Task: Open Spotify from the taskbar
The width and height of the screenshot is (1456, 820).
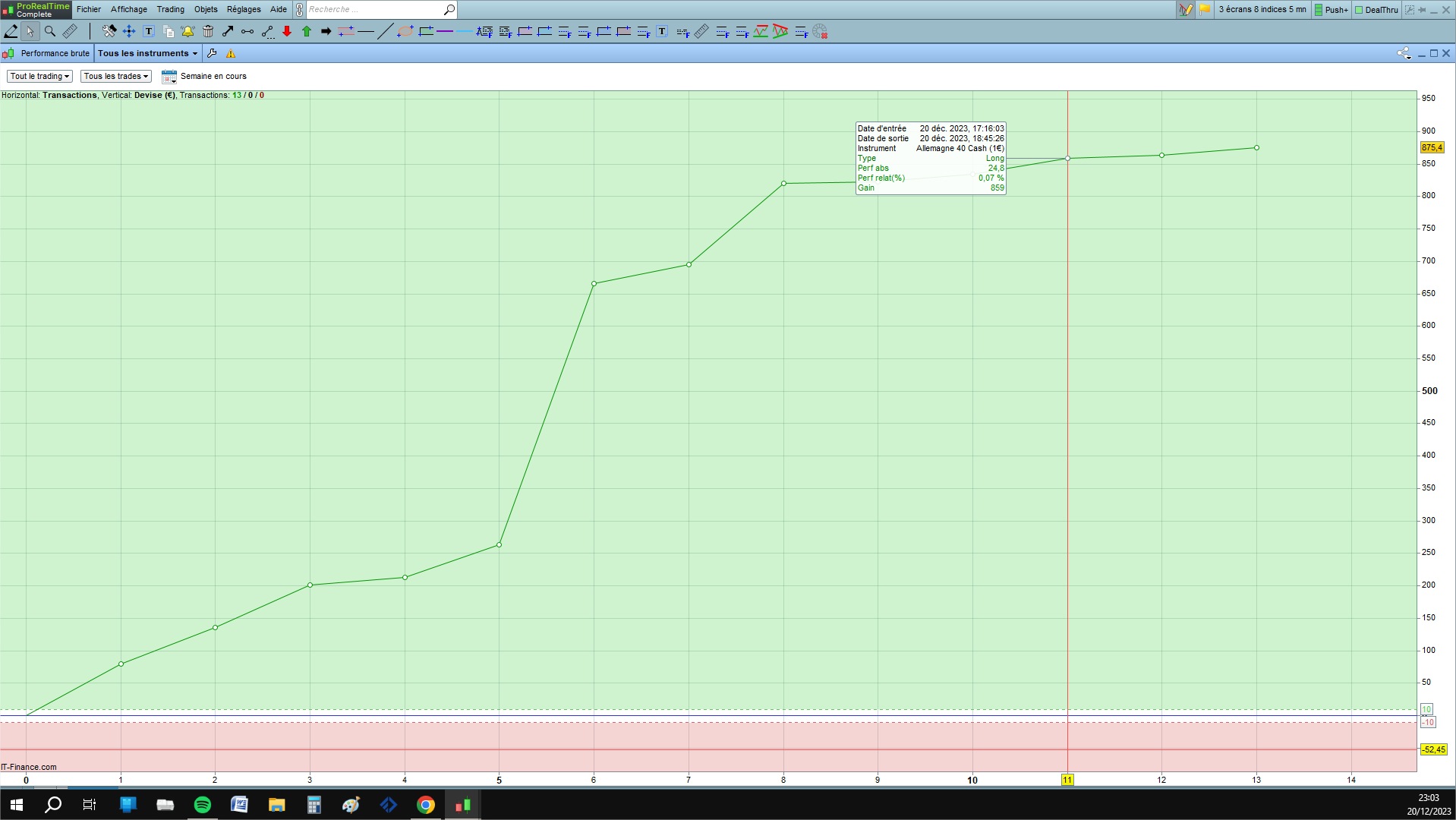Action: 203,805
